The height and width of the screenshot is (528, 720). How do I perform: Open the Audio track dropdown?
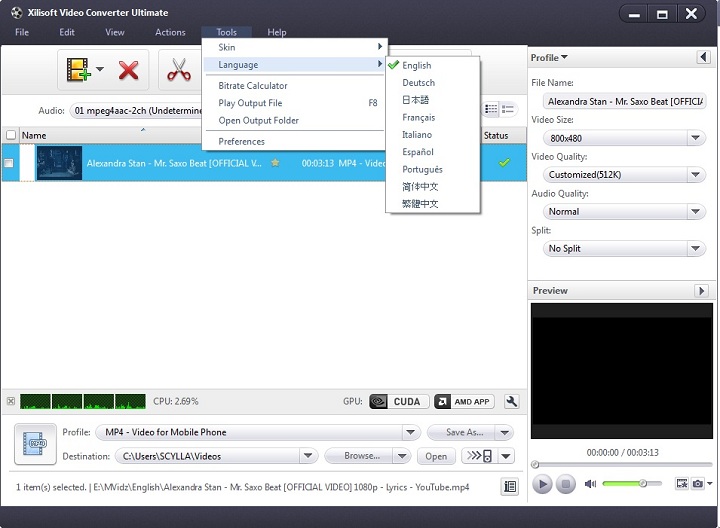coord(136,110)
